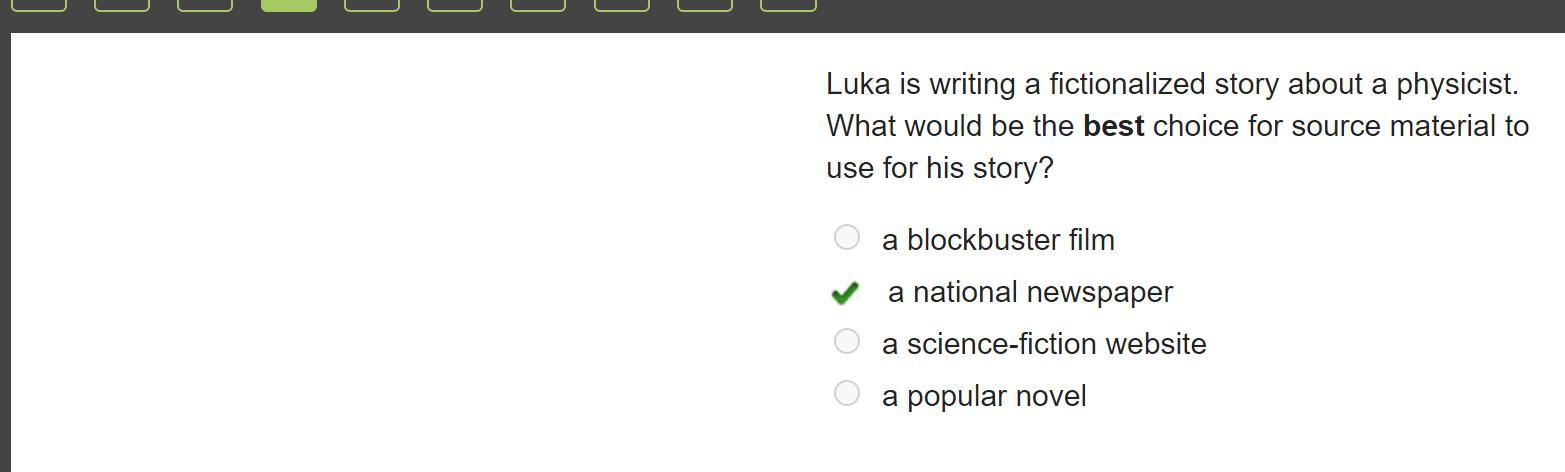Open the seventh question navigation box
Screen dimensions: 1565x472
[538, 5]
